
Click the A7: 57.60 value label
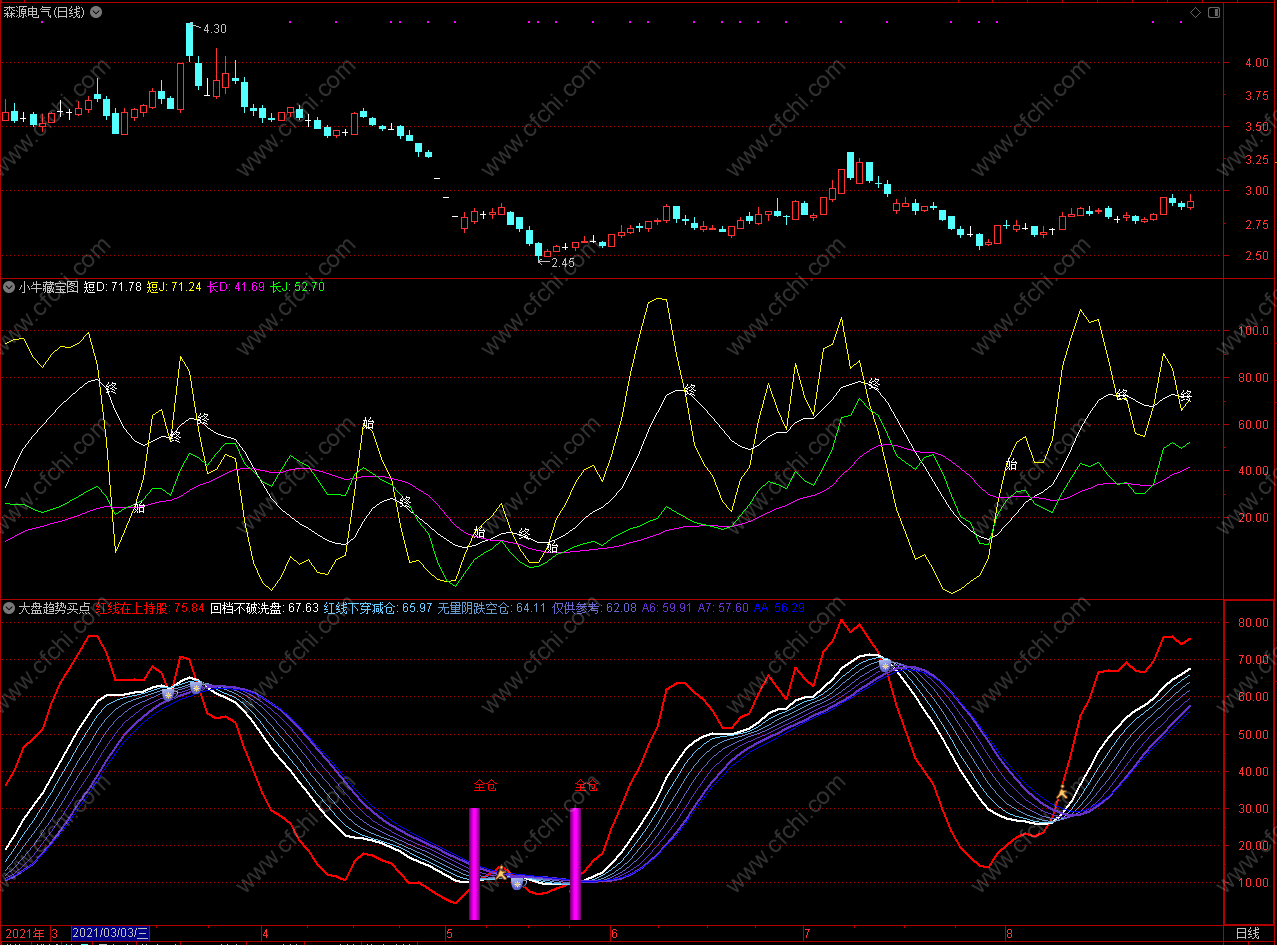723,607
